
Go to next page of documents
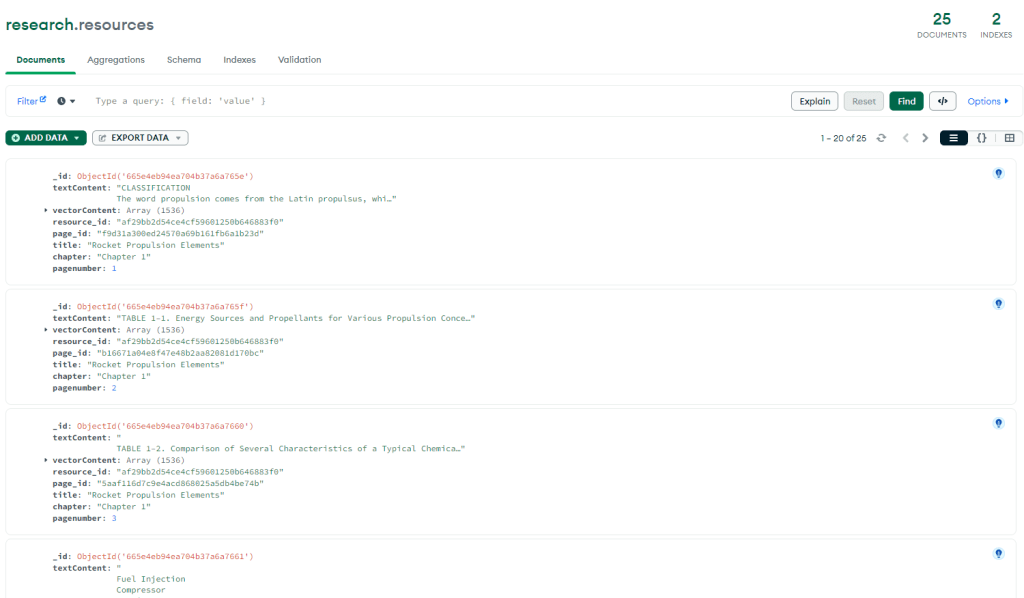925,138
